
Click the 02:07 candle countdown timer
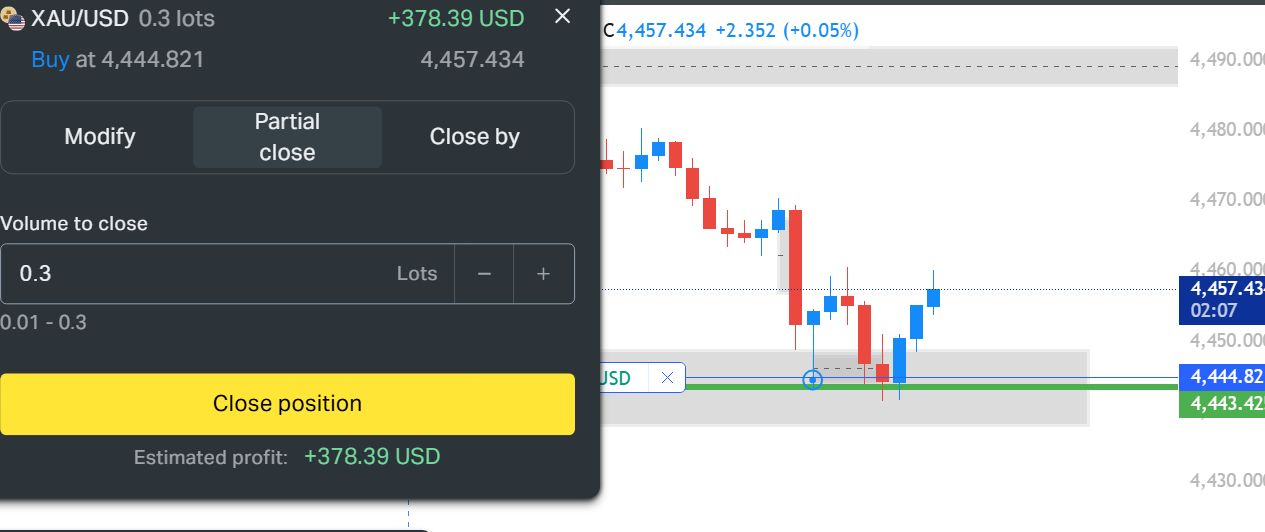pos(1213,311)
